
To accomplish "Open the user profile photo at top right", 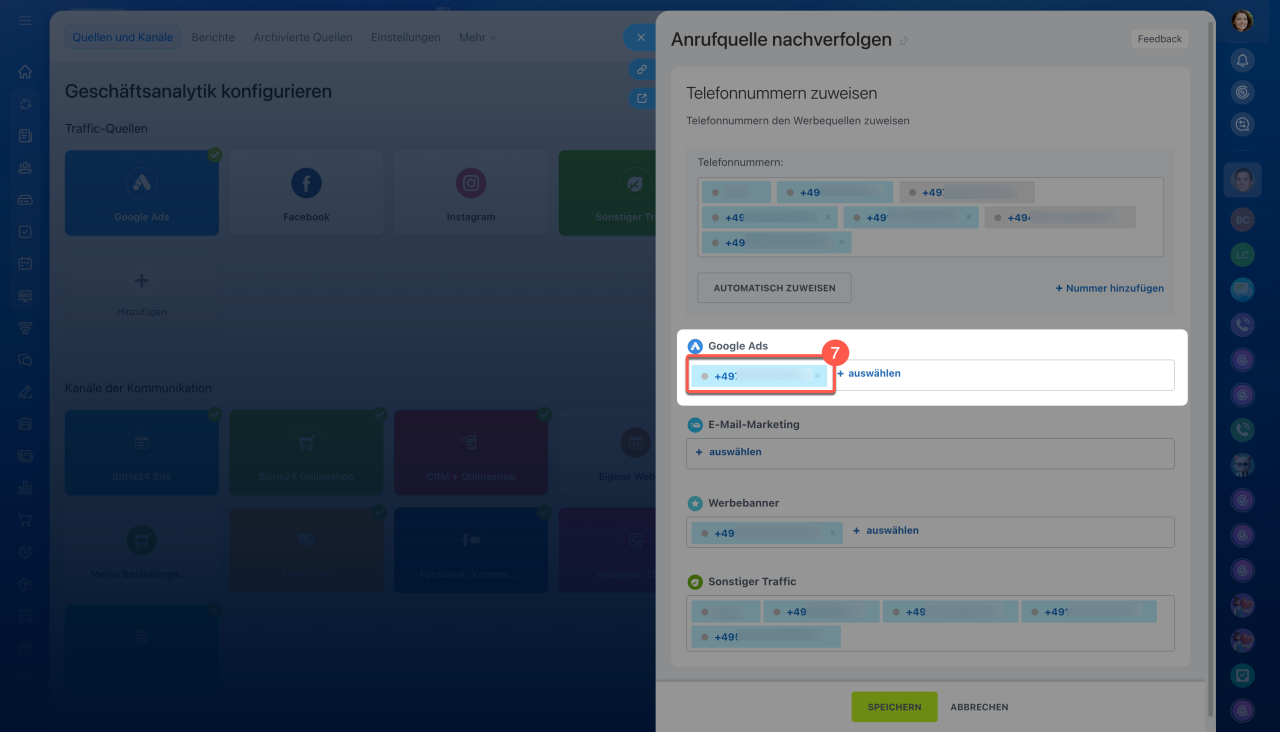I will [x=1242, y=21].
